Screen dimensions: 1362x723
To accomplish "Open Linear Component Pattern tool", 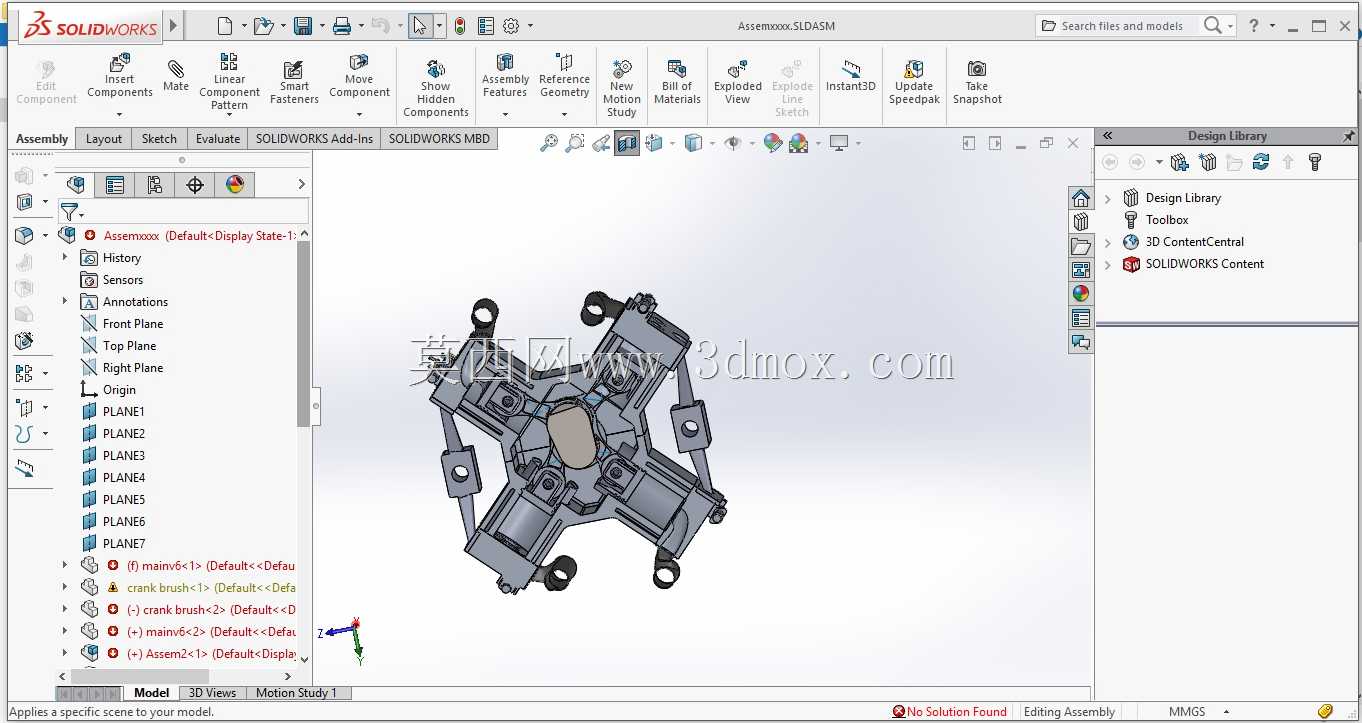I will point(229,81).
